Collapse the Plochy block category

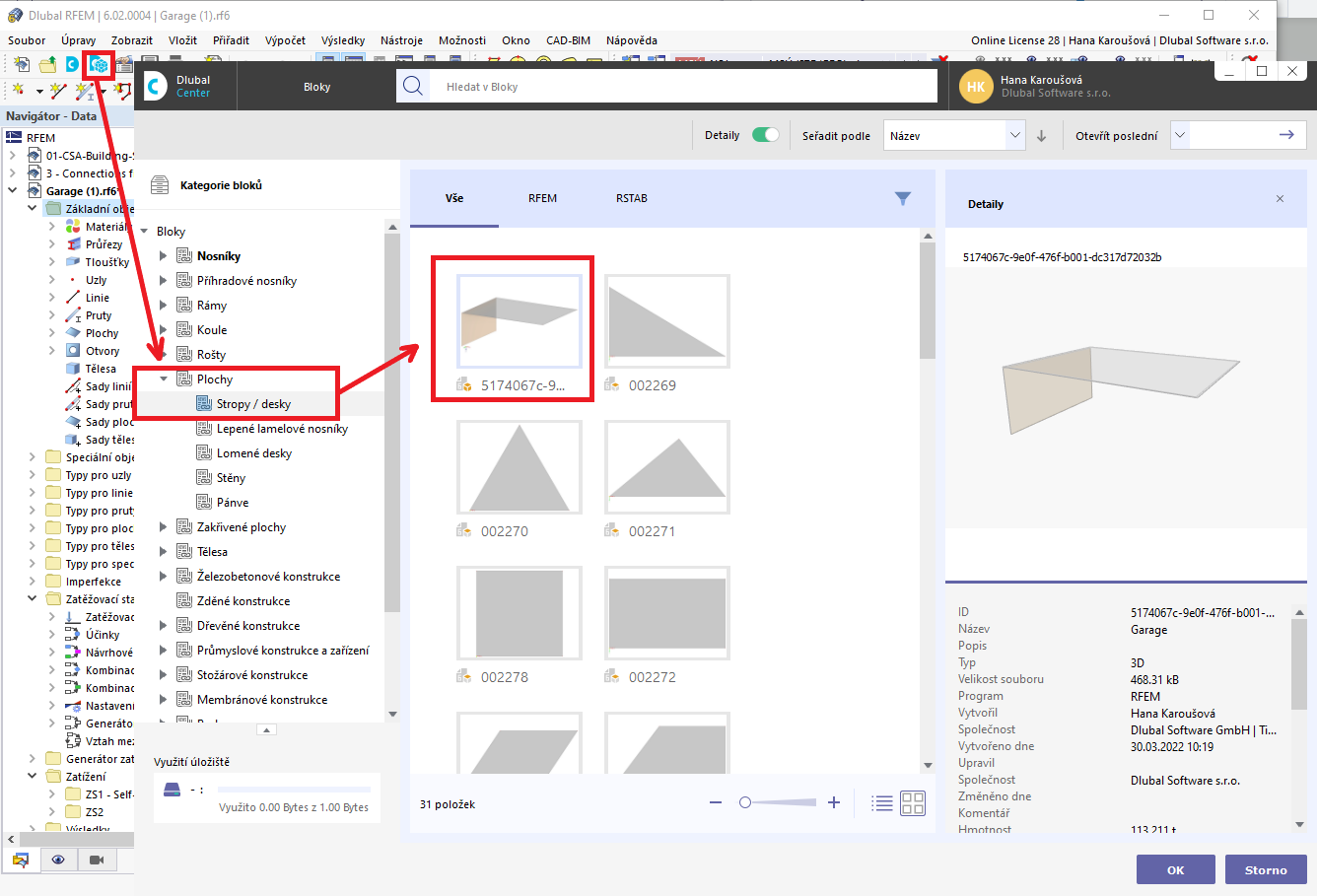(163, 379)
